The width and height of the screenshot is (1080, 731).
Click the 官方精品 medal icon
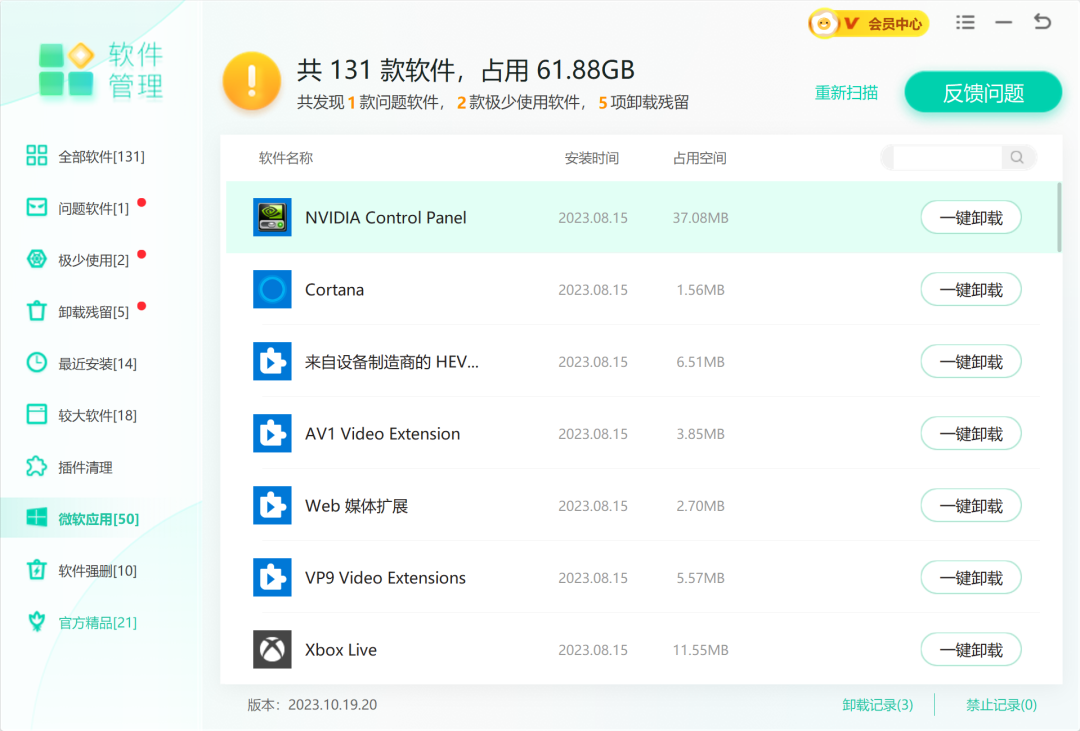[37, 621]
